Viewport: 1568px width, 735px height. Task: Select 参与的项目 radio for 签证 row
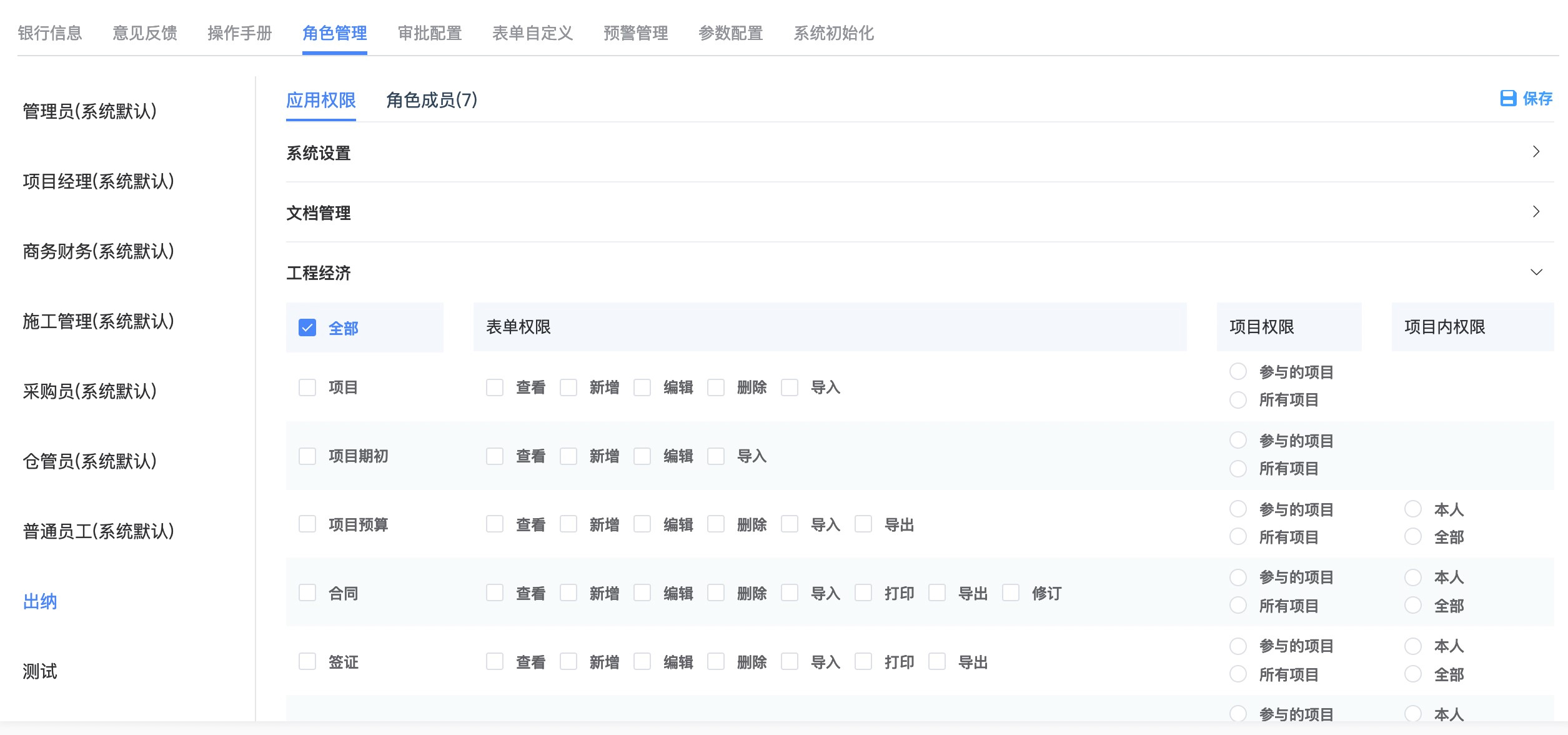tap(1238, 646)
